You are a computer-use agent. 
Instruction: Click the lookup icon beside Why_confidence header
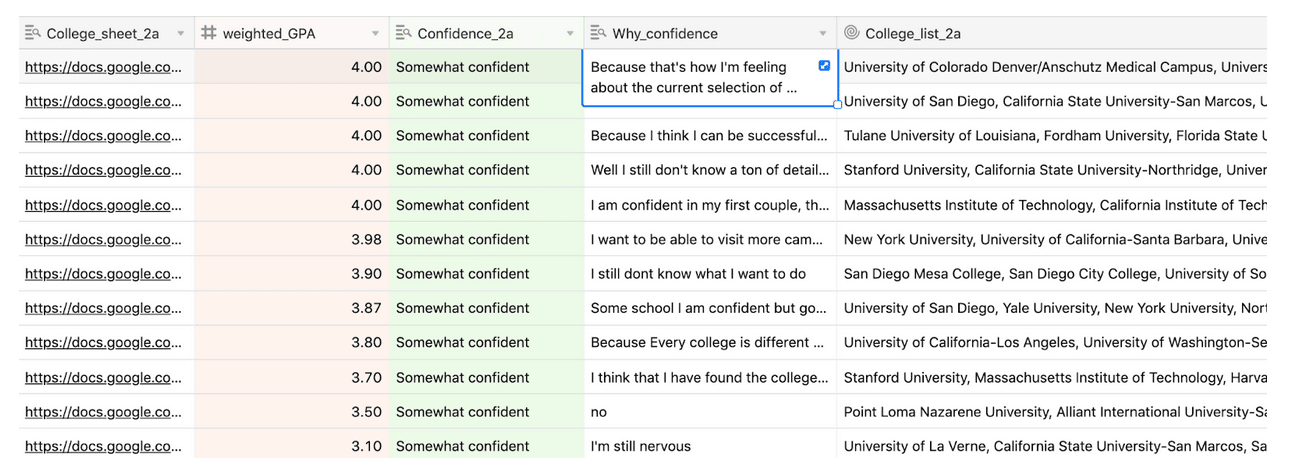pos(598,33)
